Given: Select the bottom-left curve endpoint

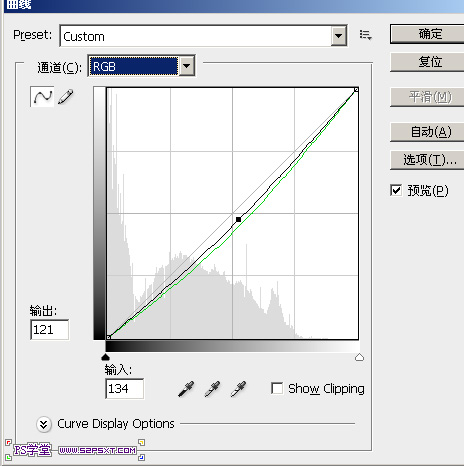Looking at the screenshot, I should 108,337.
